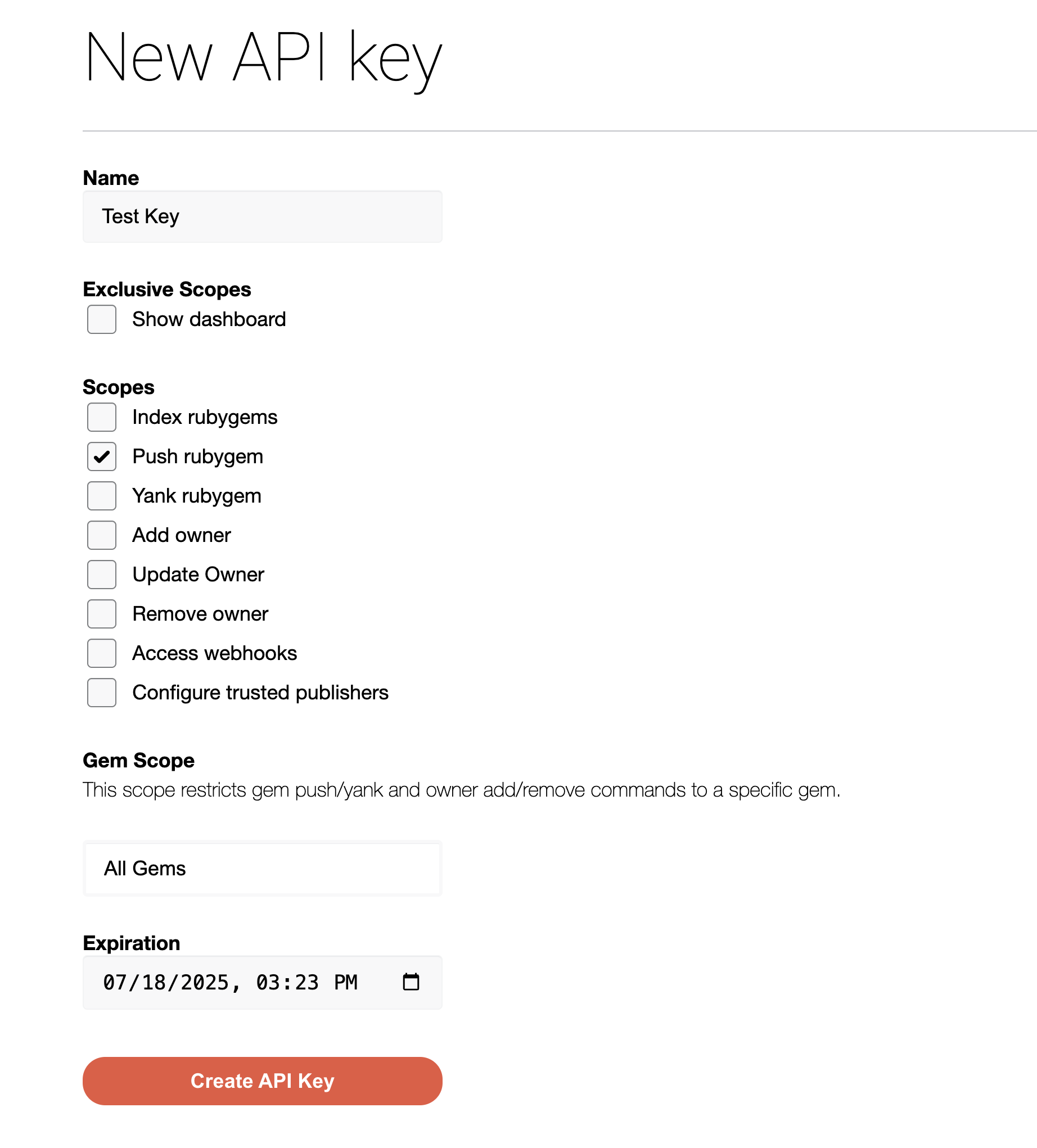The width and height of the screenshot is (1037, 1148).
Task: Check the Configure trusted publishers scope
Action: [101, 692]
